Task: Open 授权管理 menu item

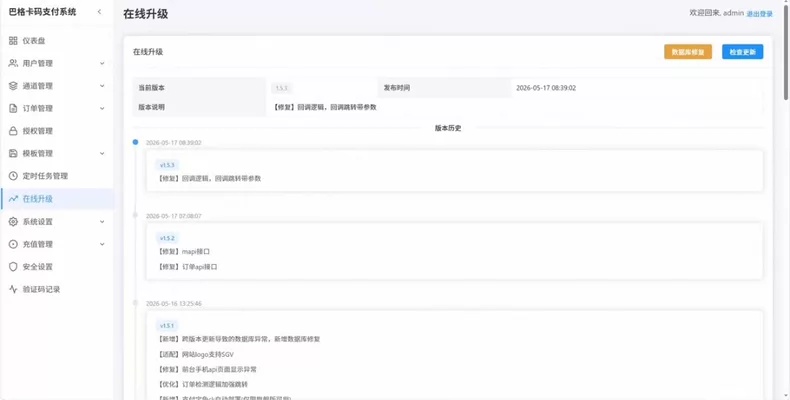Action: (x=57, y=131)
